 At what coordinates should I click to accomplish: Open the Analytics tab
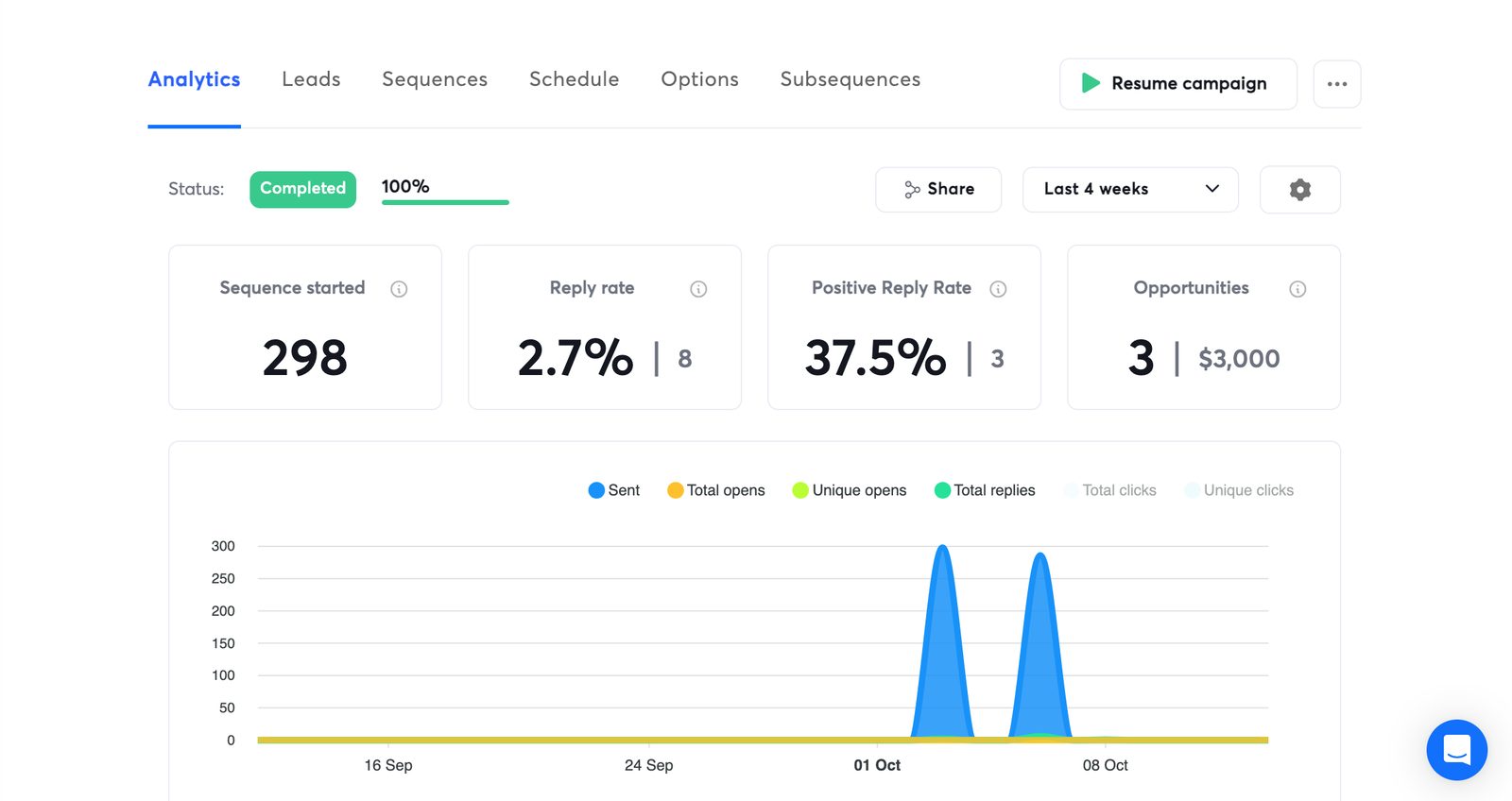click(x=194, y=79)
